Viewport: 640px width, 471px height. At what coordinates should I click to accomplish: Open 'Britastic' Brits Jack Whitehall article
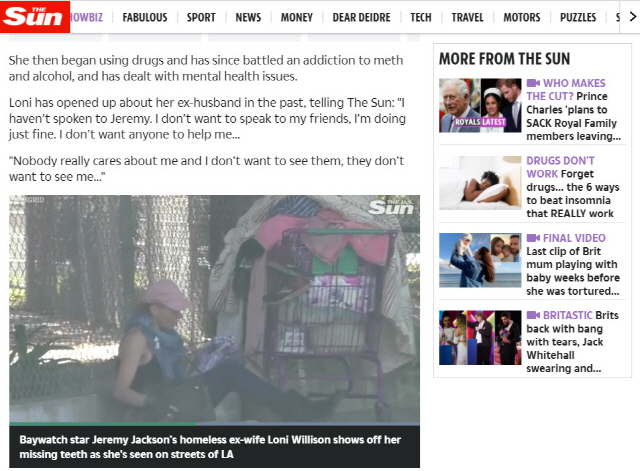click(x=572, y=342)
